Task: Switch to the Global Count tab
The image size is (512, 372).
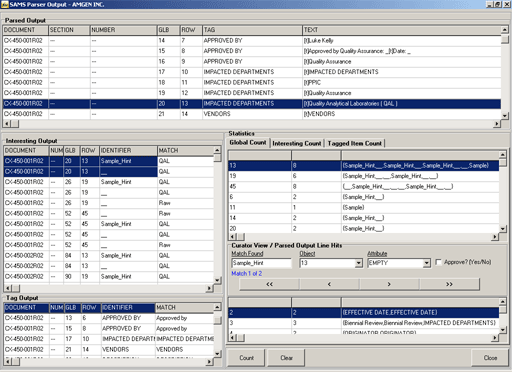Action: coord(248,143)
